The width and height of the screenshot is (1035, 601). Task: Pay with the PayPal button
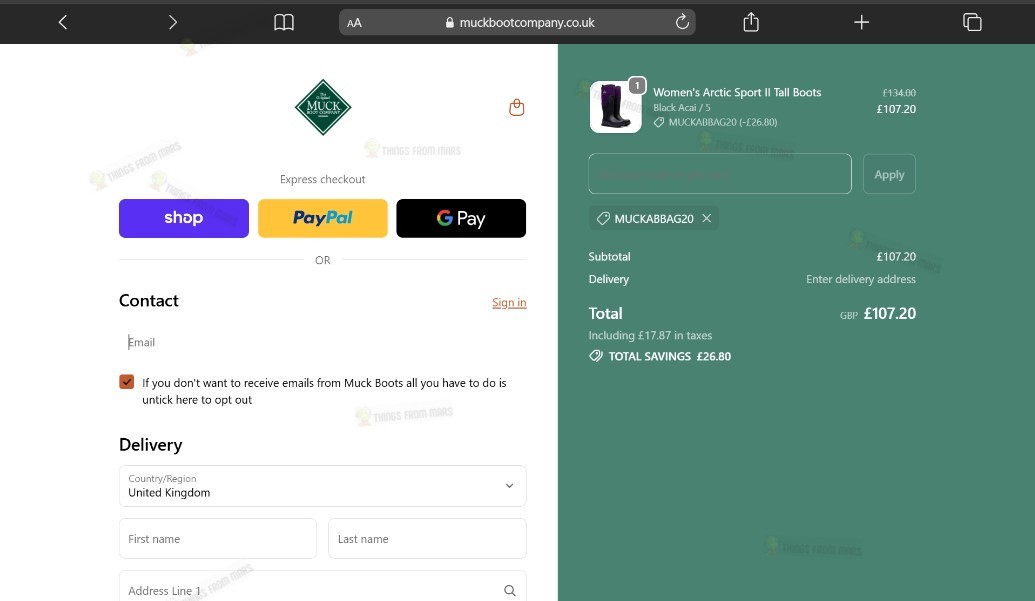pos(323,218)
